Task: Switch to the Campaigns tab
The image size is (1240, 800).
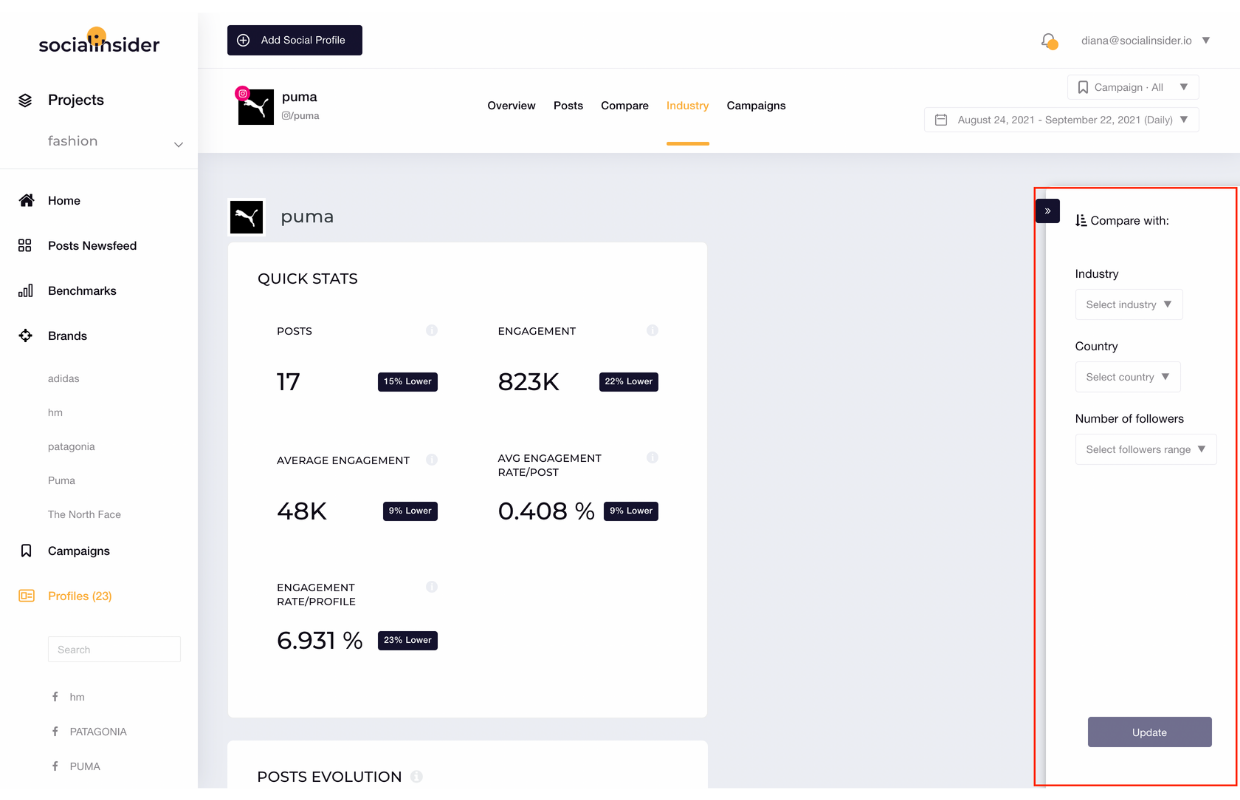Action: coord(756,106)
